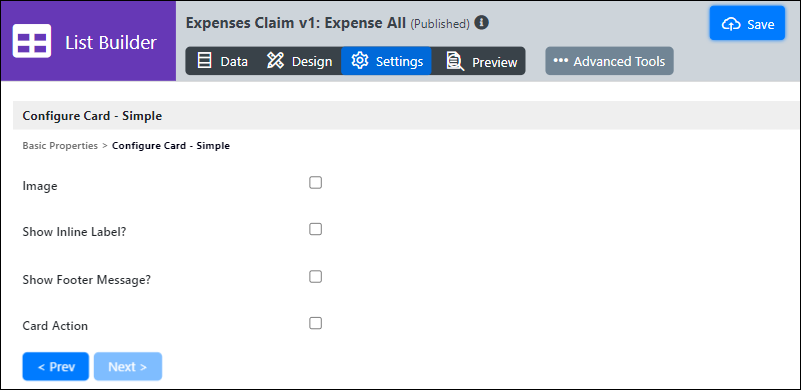Click the Design pencil-ruler icon

(275, 61)
